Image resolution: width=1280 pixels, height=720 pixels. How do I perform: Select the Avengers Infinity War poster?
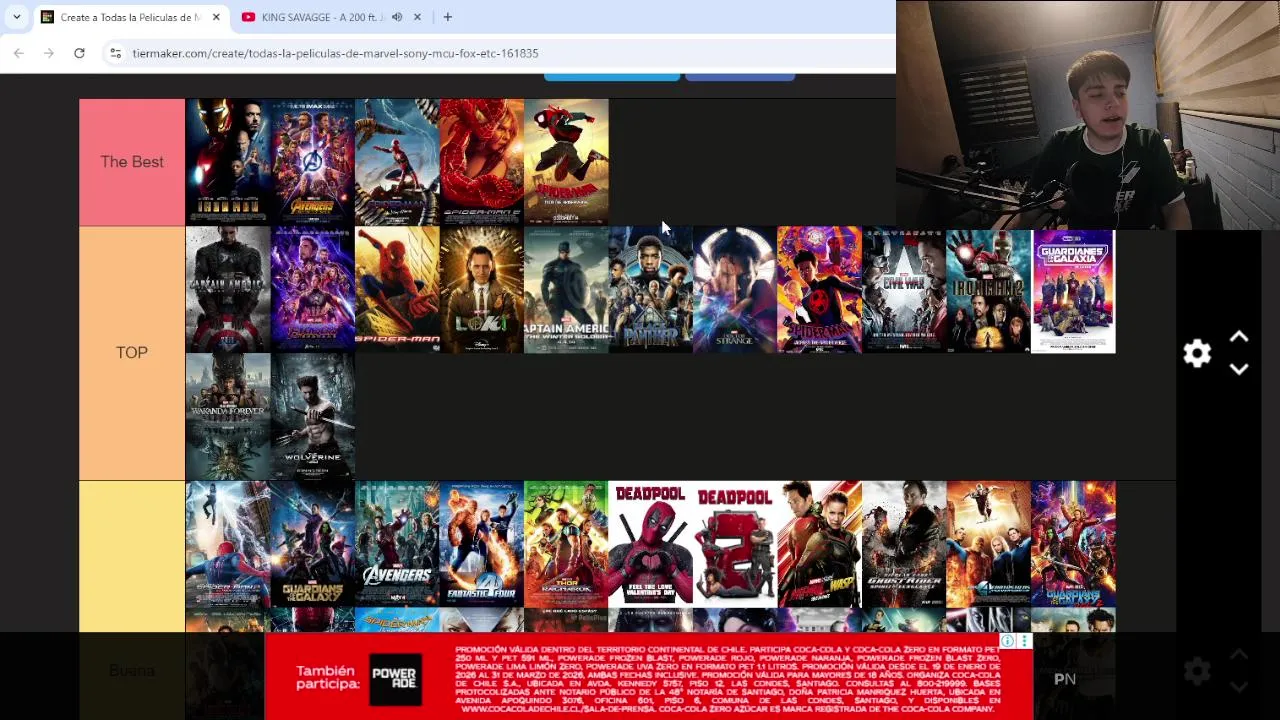coord(312,162)
